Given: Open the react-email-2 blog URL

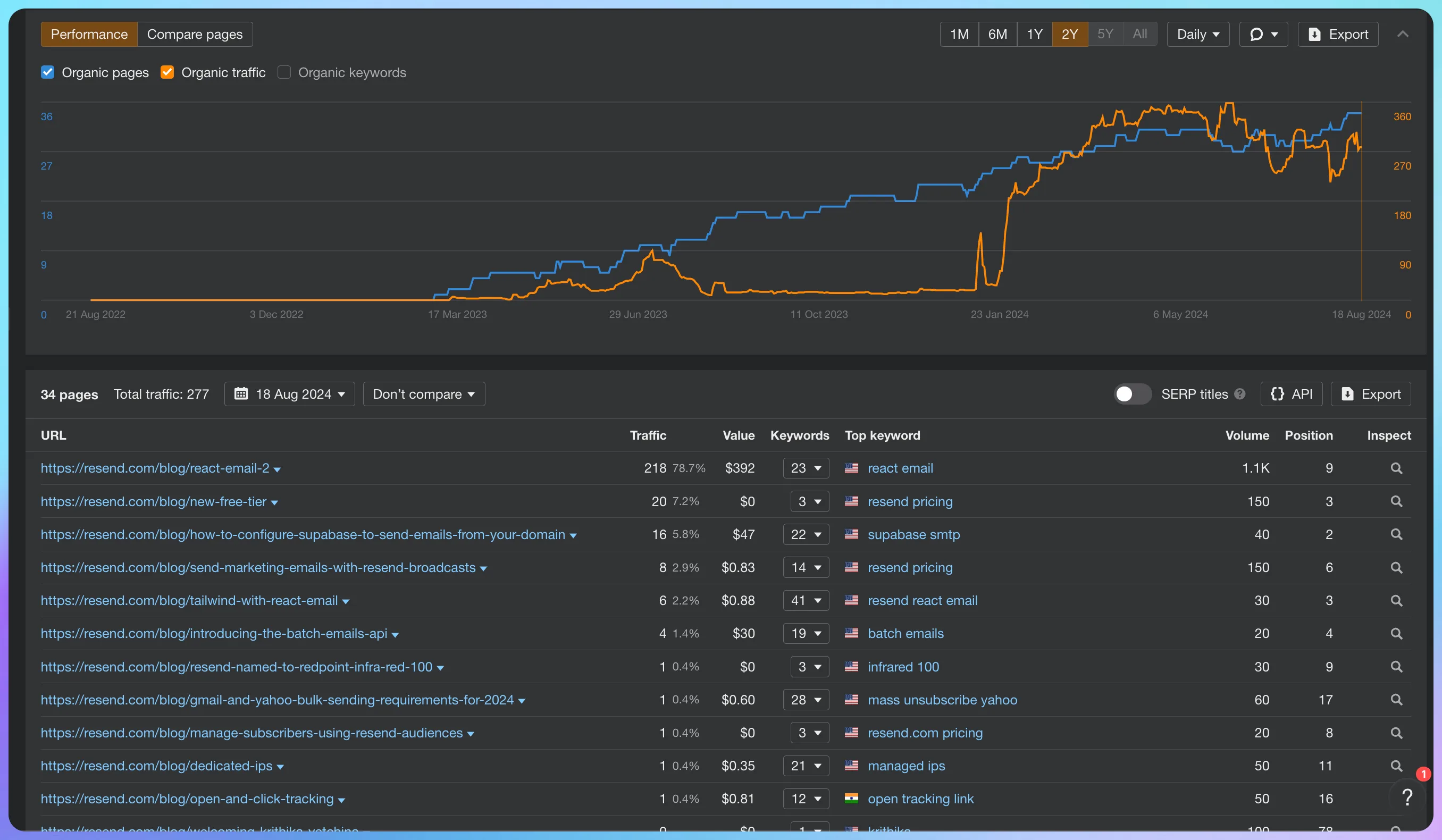Looking at the screenshot, I should point(155,468).
